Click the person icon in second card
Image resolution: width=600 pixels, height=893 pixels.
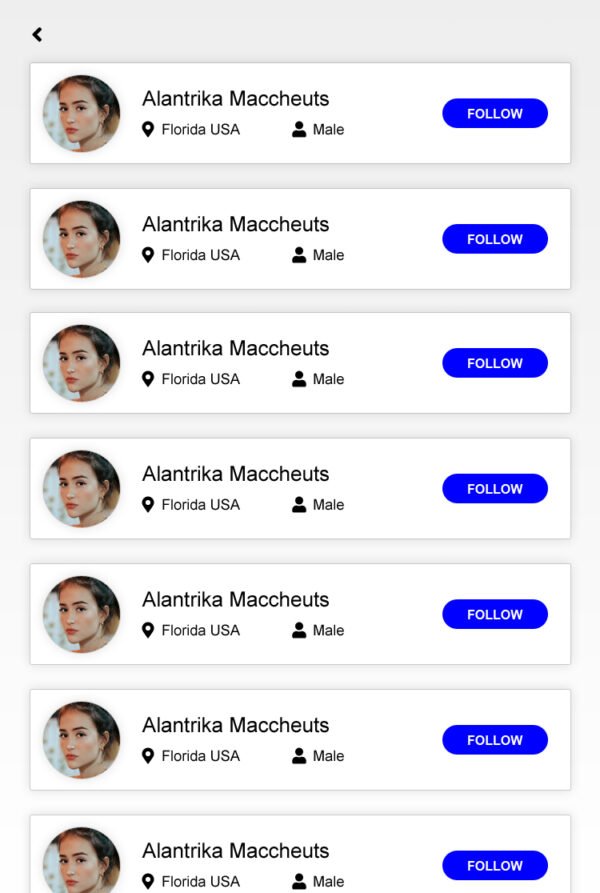click(299, 255)
